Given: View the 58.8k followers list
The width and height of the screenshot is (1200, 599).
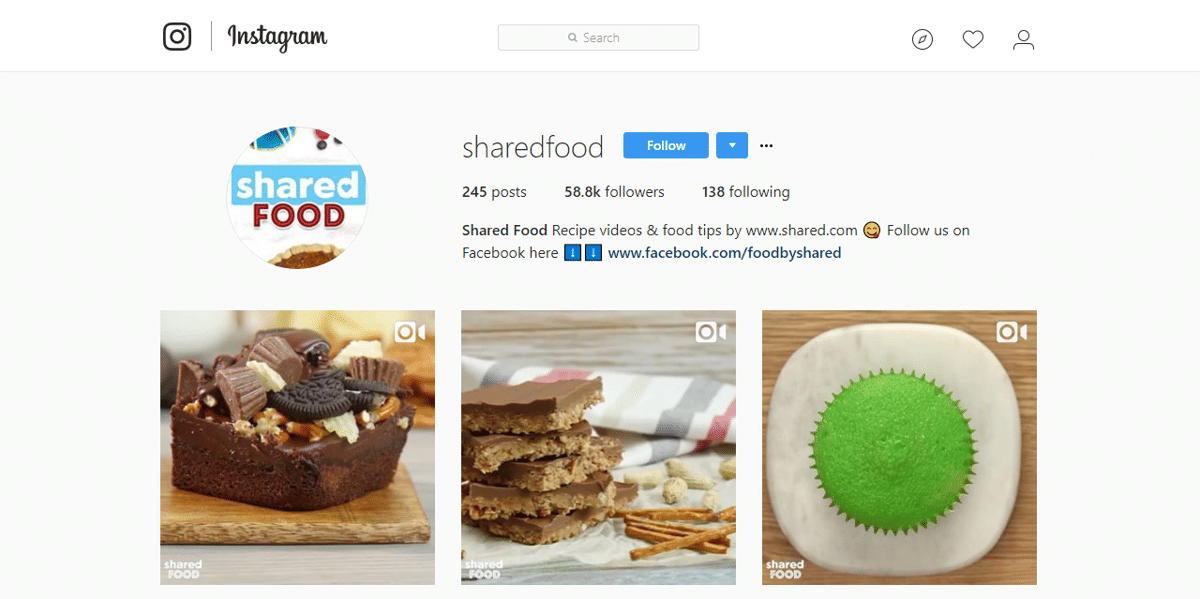Looking at the screenshot, I should pos(614,192).
